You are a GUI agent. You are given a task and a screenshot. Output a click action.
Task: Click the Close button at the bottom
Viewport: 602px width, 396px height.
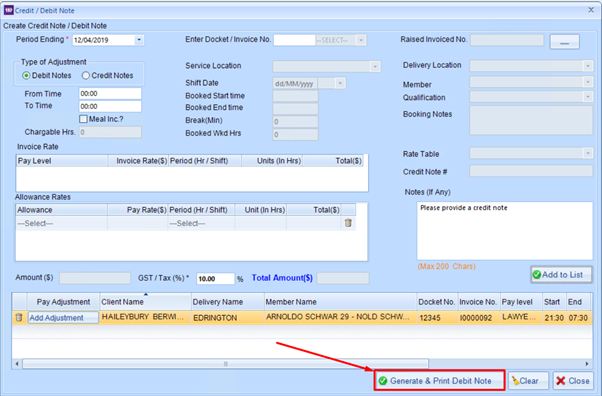(573, 381)
